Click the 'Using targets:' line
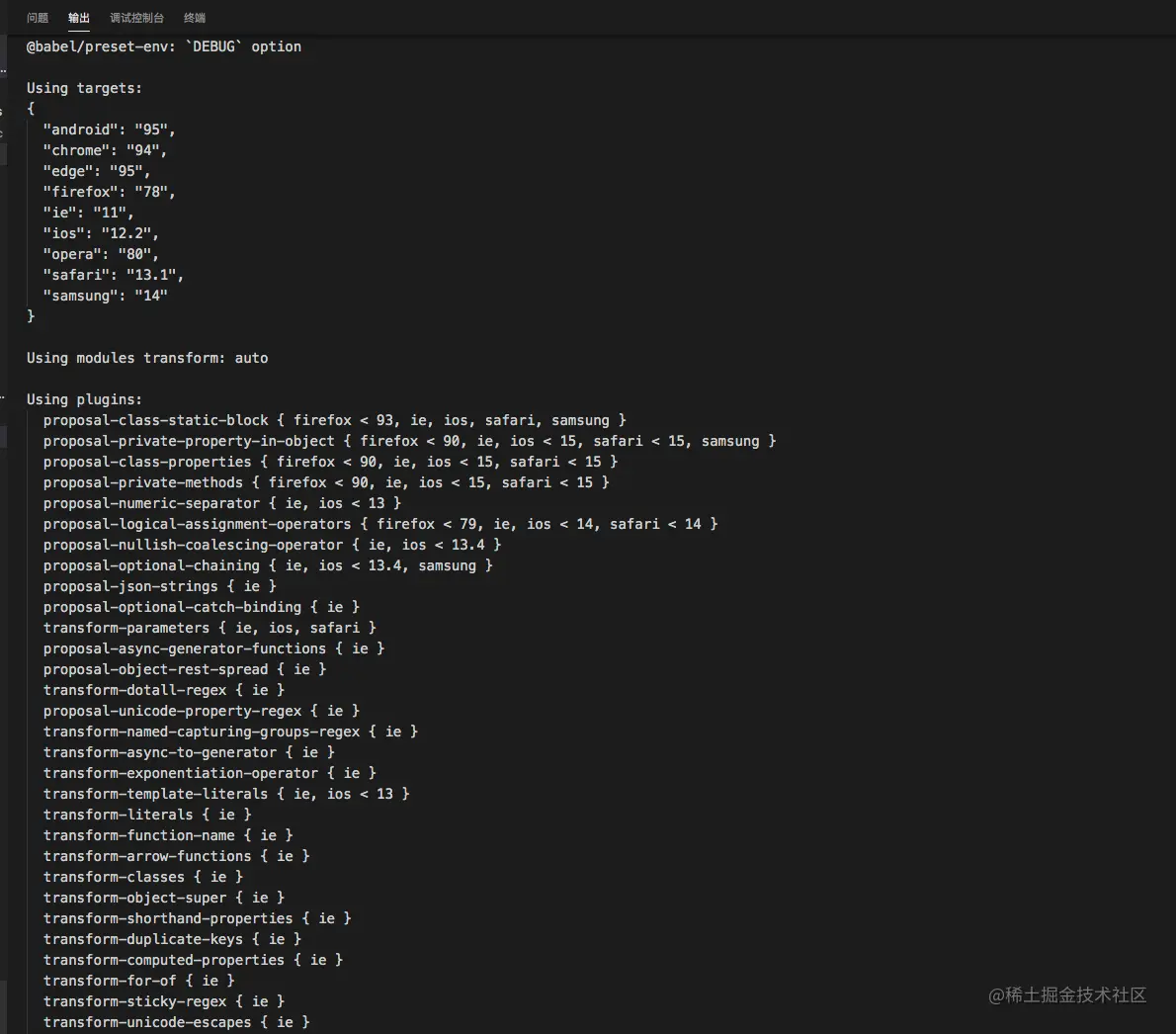1176x1034 pixels. pos(85,88)
